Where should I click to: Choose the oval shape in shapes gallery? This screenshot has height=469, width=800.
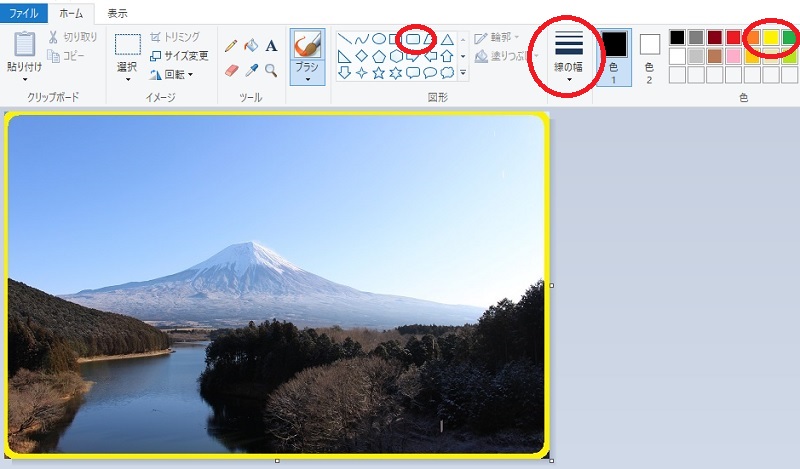(379, 39)
